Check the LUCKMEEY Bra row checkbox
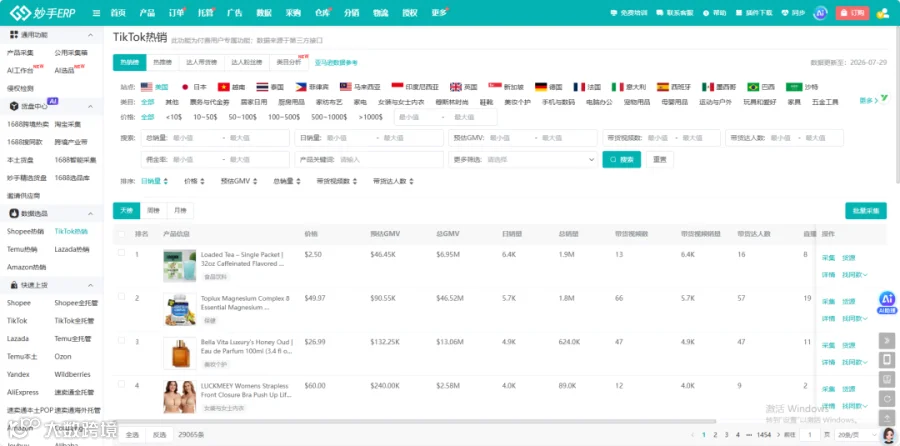The image size is (900, 446). (121, 384)
